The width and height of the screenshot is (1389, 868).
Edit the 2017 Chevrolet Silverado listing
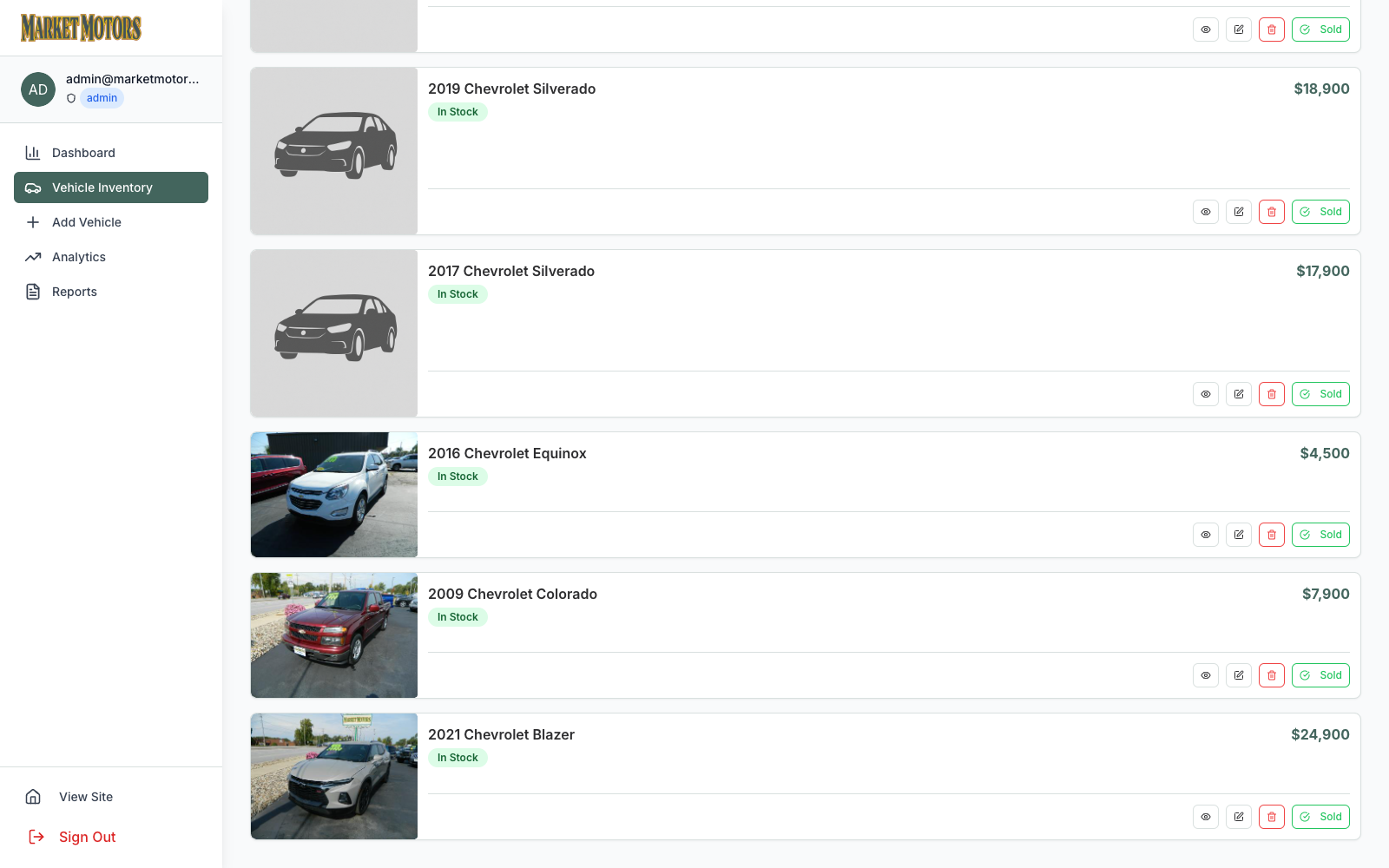click(1239, 394)
